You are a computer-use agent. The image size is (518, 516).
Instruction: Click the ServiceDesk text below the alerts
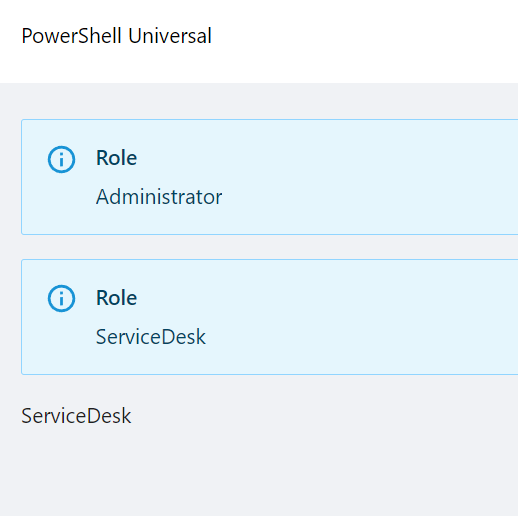click(x=76, y=416)
